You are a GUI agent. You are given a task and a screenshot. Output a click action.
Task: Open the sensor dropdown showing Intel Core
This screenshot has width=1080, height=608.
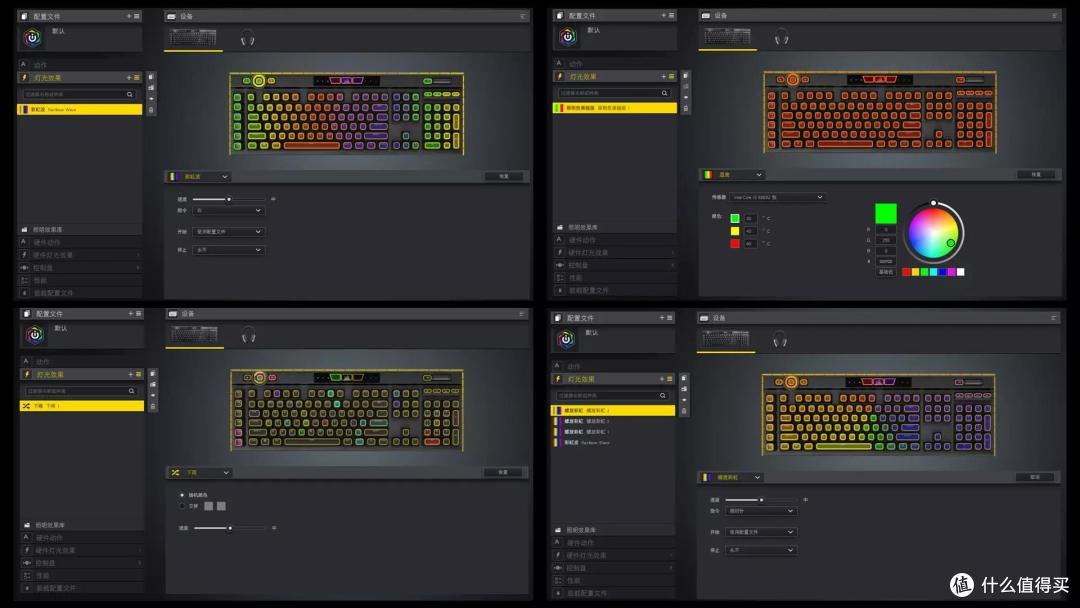(x=777, y=198)
